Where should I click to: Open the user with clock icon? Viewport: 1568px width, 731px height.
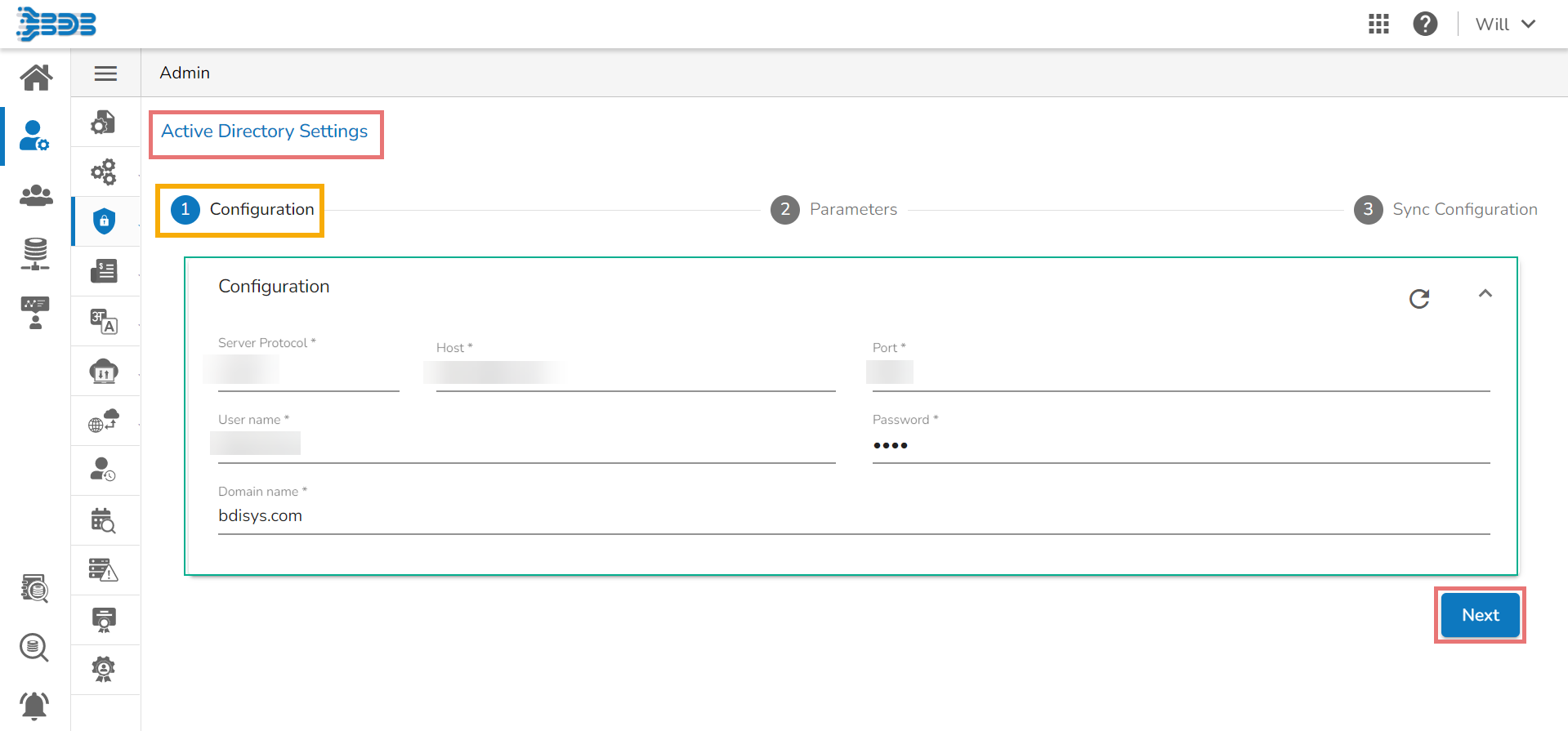tap(103, 470)
